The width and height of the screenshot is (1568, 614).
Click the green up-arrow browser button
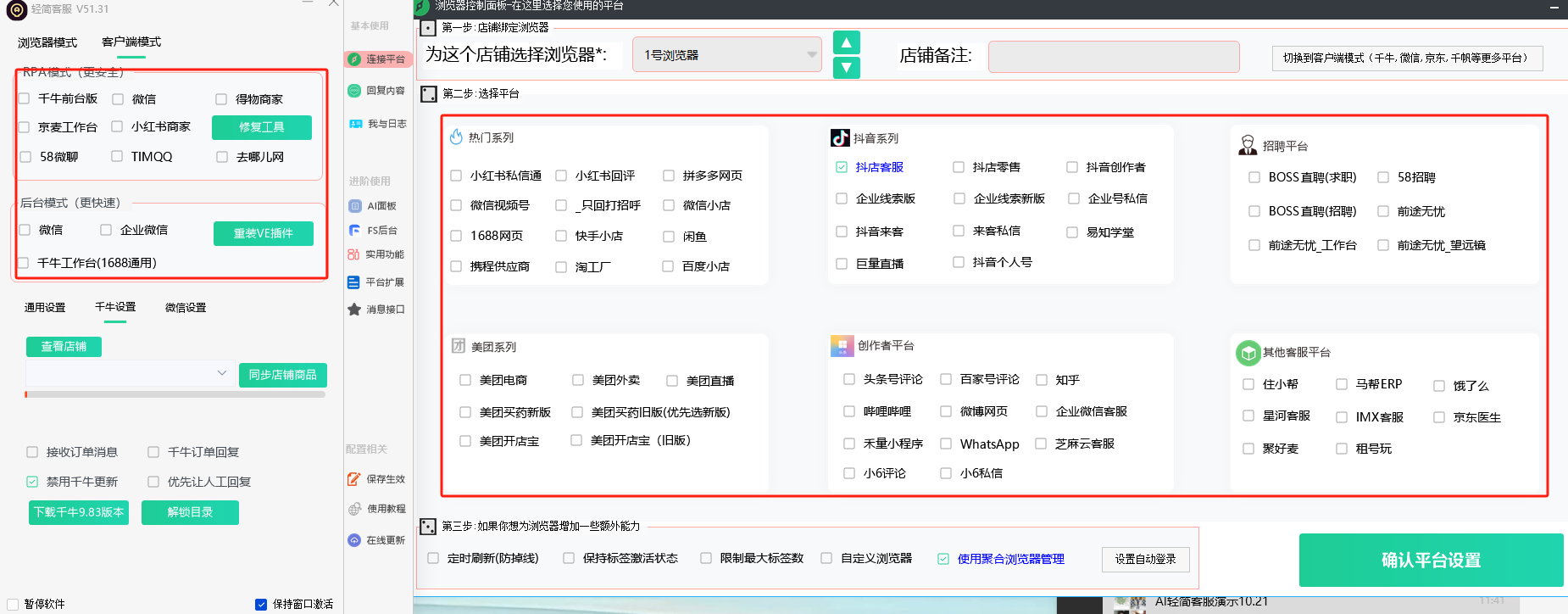846,42
